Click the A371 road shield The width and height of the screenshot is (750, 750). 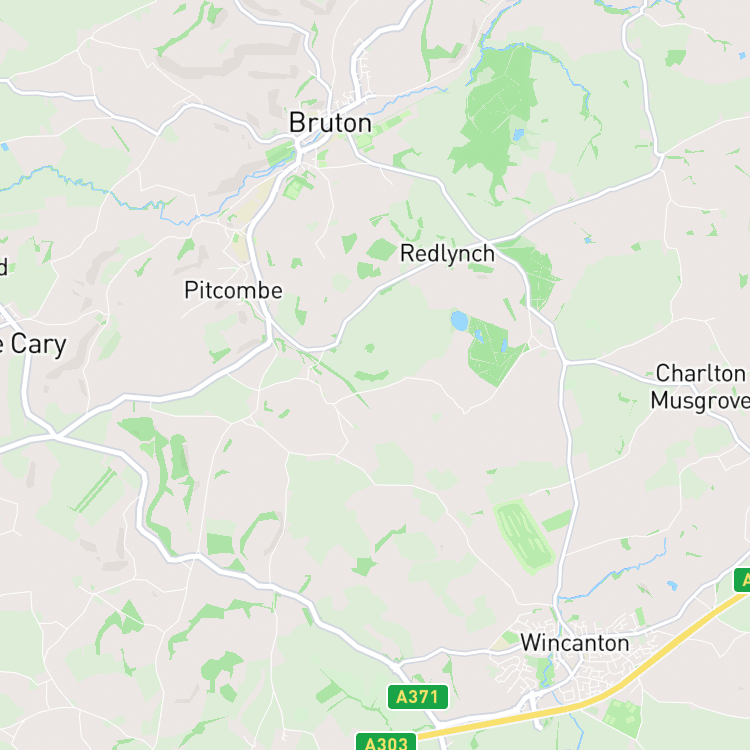pos(418,697)
